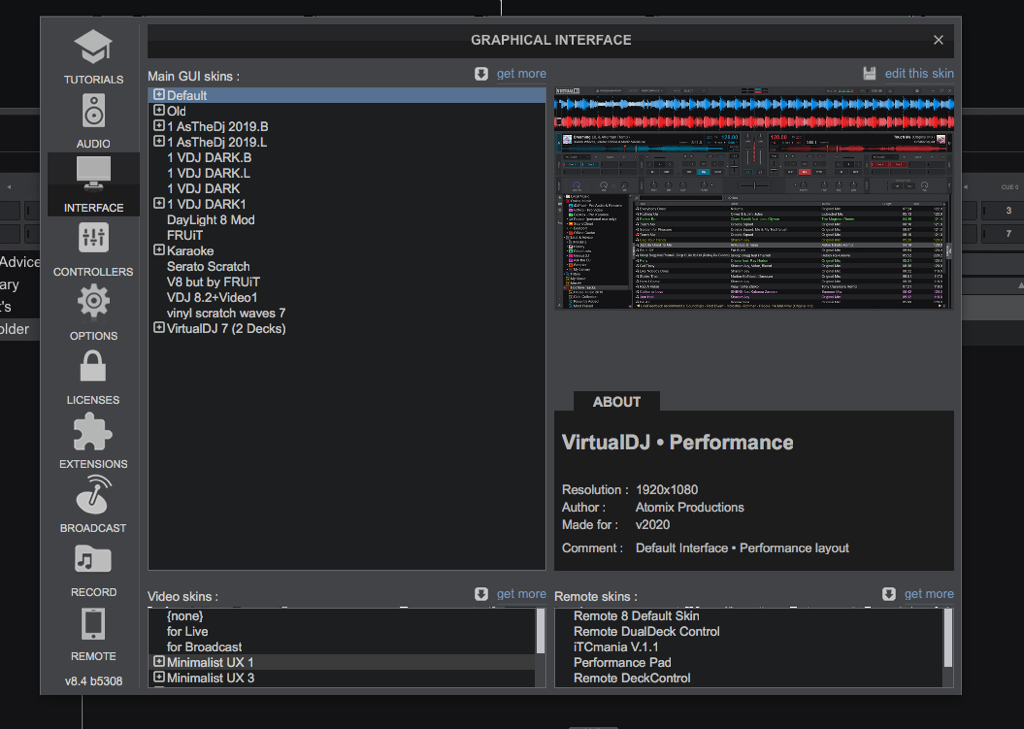Open the skin preview thumbnail
1024x729 pixels.
[754, 198]
